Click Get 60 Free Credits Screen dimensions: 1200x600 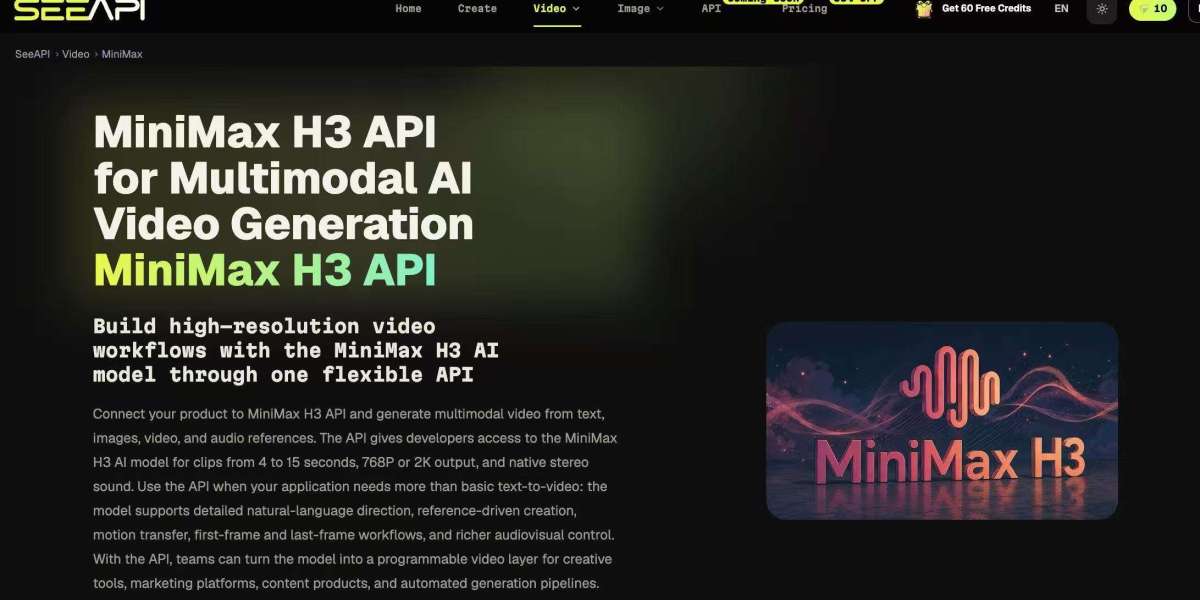click(986, 8)
